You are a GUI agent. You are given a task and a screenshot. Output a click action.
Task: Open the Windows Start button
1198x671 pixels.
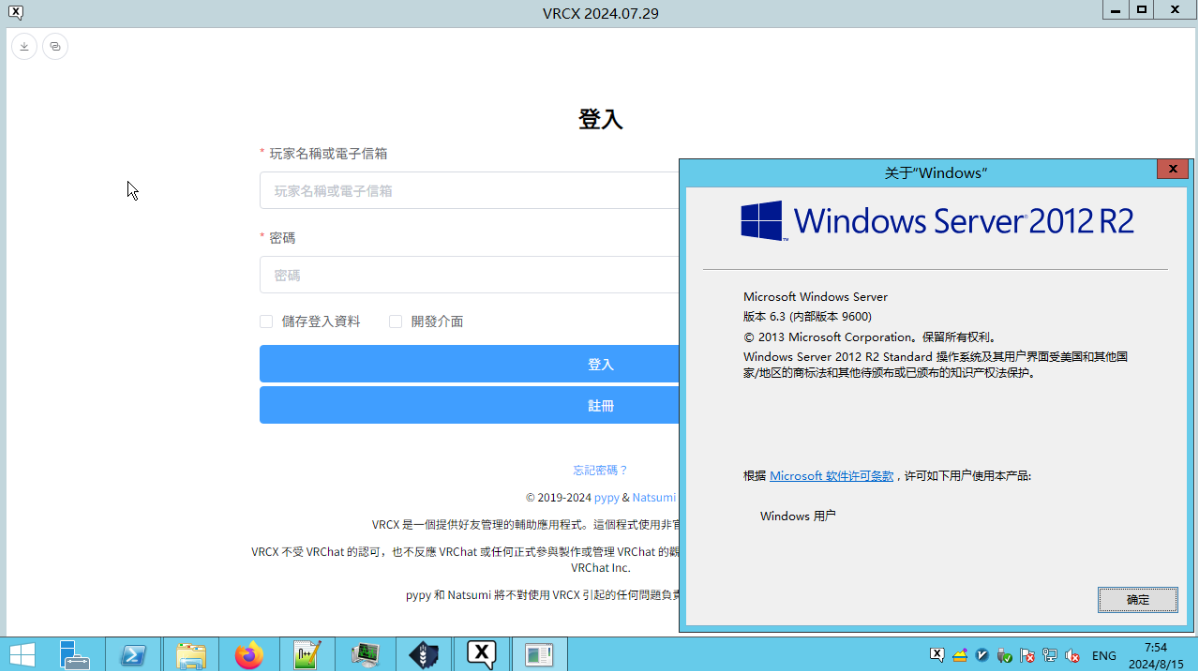(x=22, y=655)
